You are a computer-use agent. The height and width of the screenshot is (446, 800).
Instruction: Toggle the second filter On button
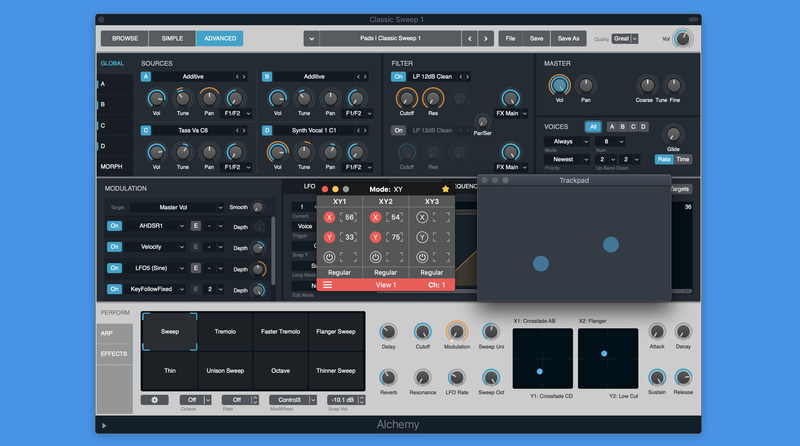(x=398, y=131)
